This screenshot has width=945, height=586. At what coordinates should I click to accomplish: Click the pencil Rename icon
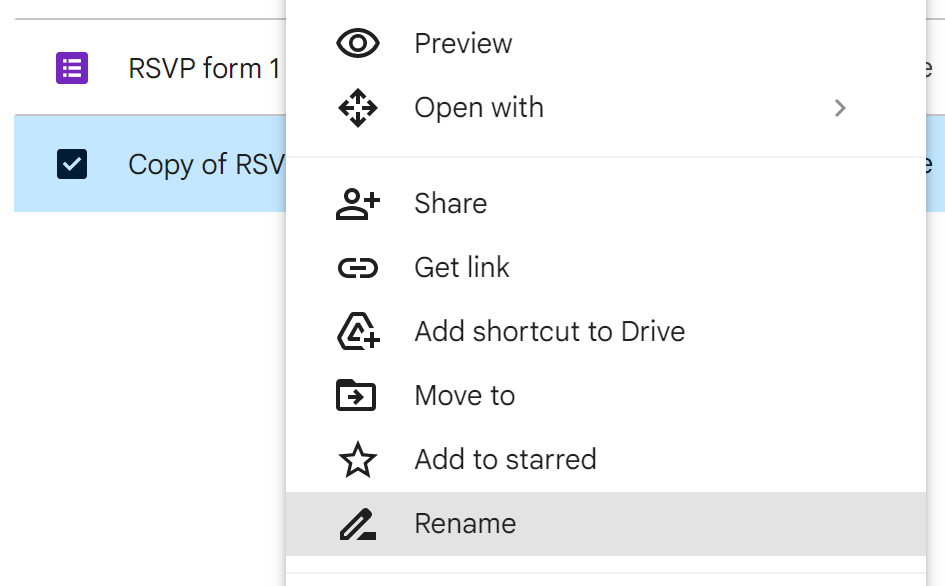[x=358, y=524]
